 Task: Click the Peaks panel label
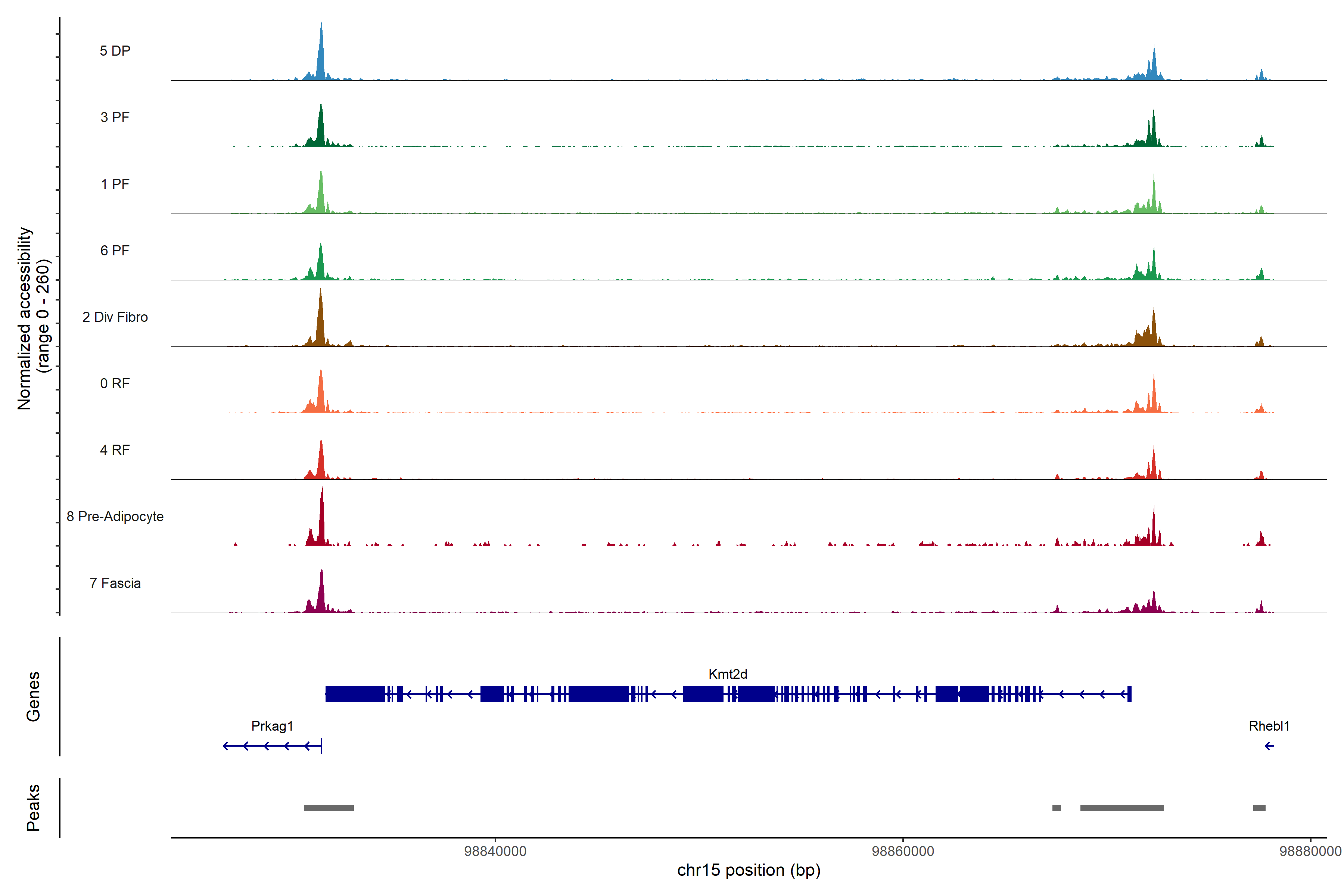(33, 807)
